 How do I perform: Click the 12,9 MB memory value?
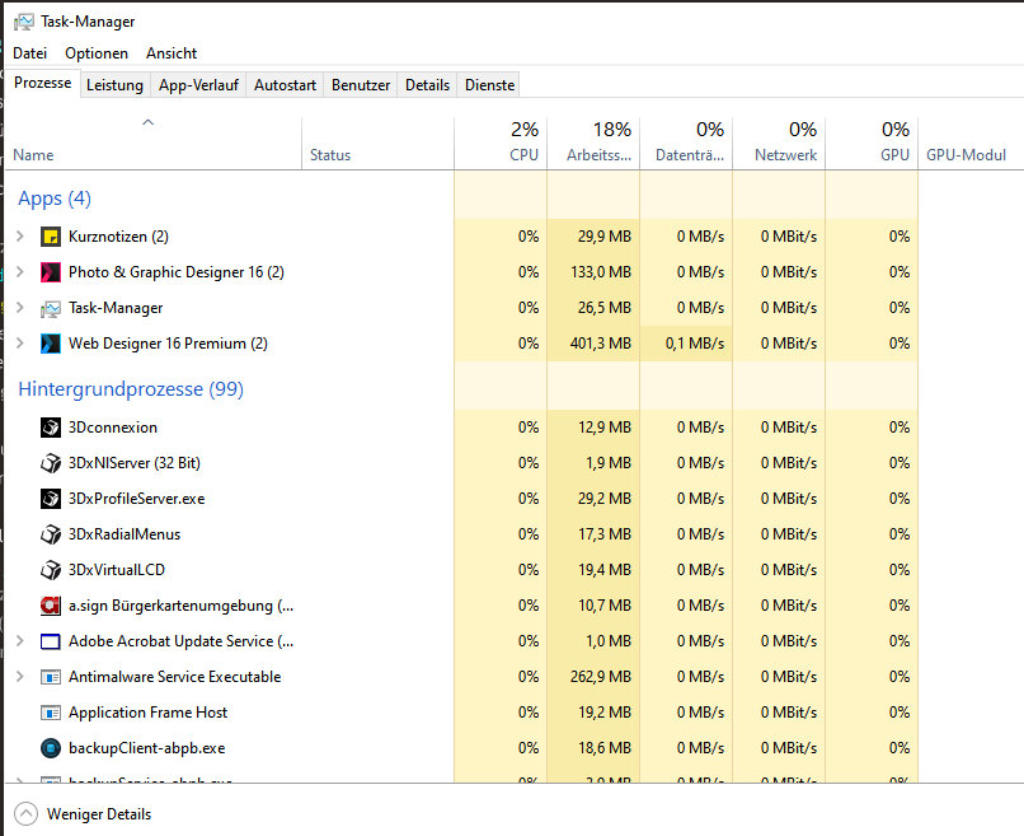point(604,427)
